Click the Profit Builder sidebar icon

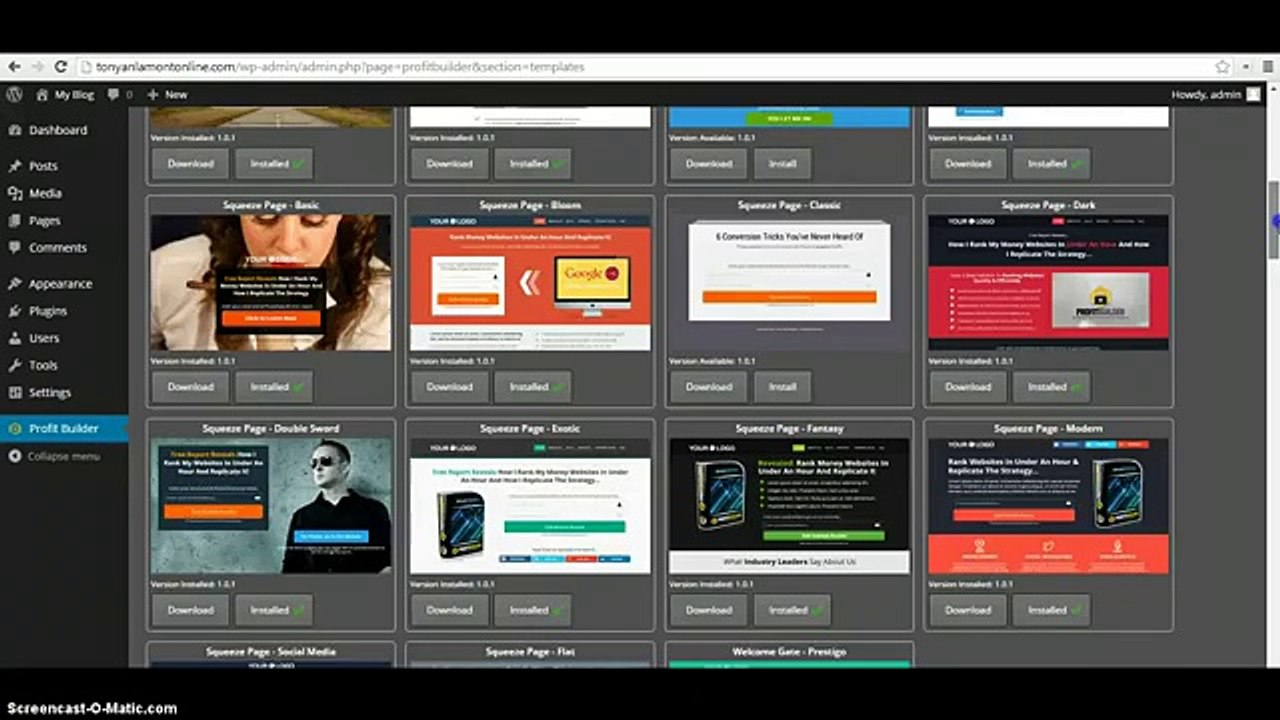14,428
